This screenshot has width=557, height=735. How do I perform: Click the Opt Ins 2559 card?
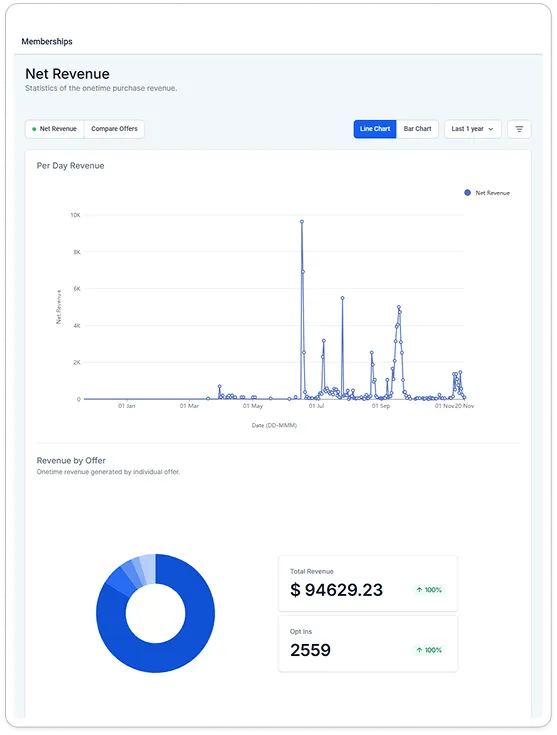(368, 644)
